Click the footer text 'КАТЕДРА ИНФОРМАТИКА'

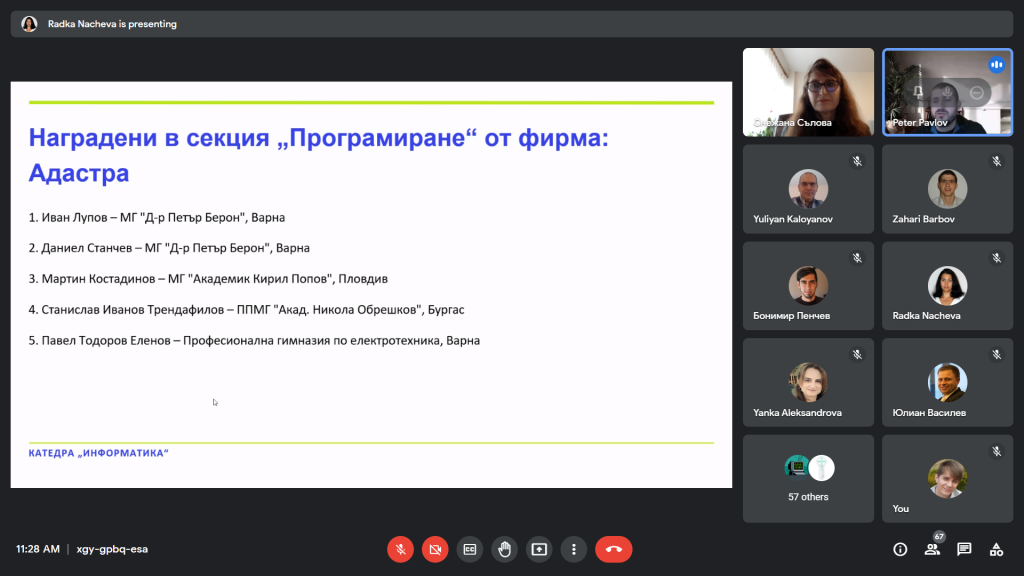point(99,453)
